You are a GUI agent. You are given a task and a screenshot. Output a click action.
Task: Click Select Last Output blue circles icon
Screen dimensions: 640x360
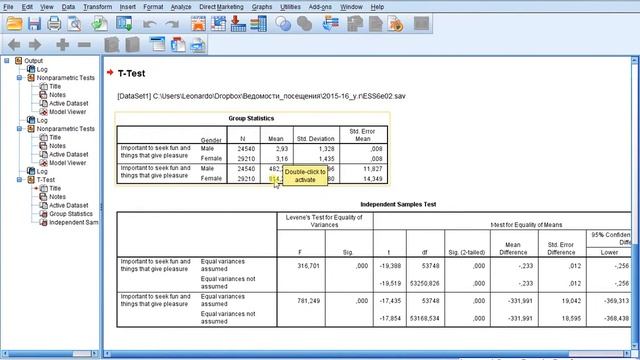[x=283, y=24]
